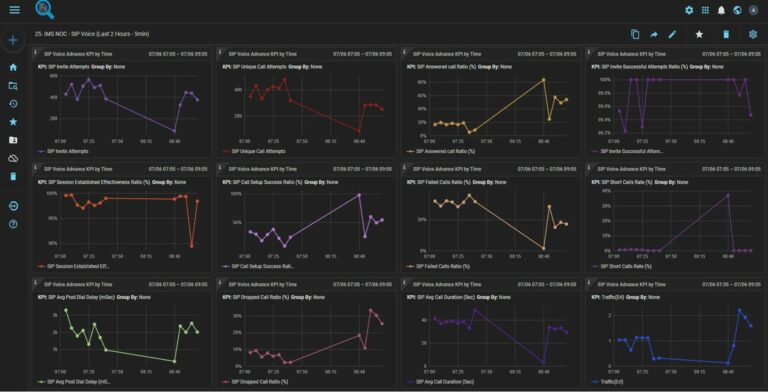Copy the dashboard using the copy icon
768x392 pixels.
click(635, 34)
